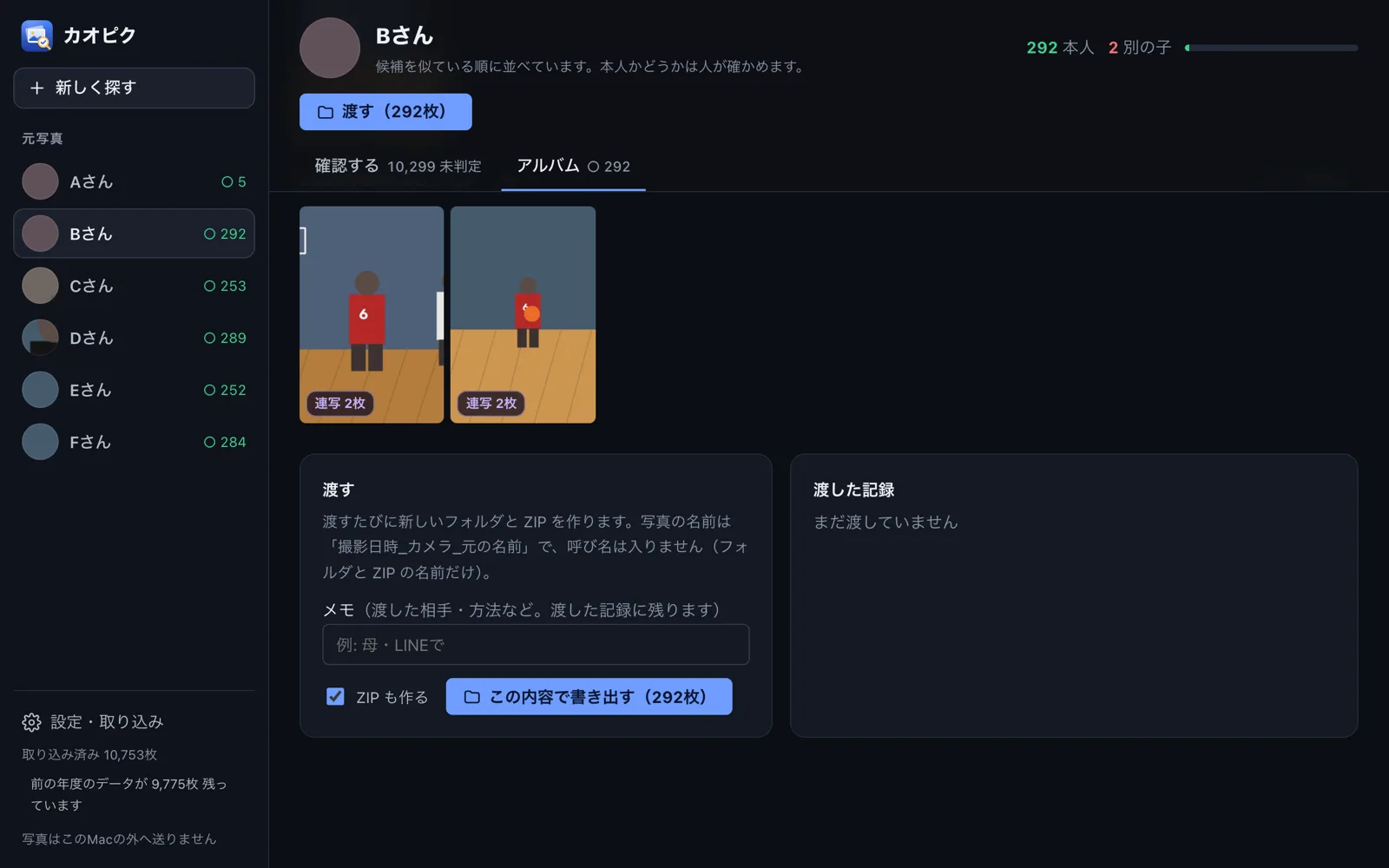1389x868 pixels.
Task: Select Fさん row with 284
Action: pos(134,442)
